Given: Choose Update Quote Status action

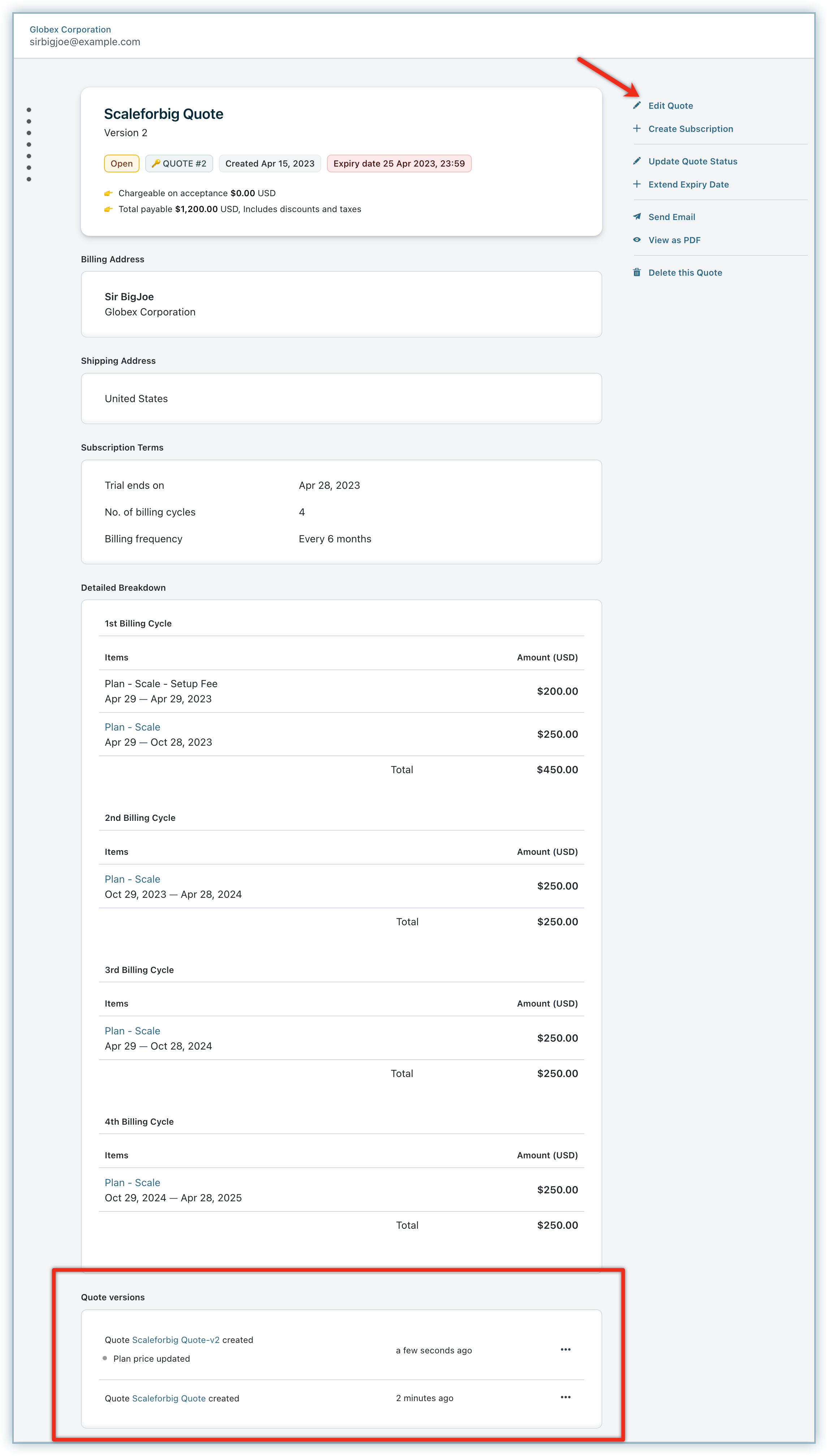Looking at the screenshot, I should pos(693,161).
